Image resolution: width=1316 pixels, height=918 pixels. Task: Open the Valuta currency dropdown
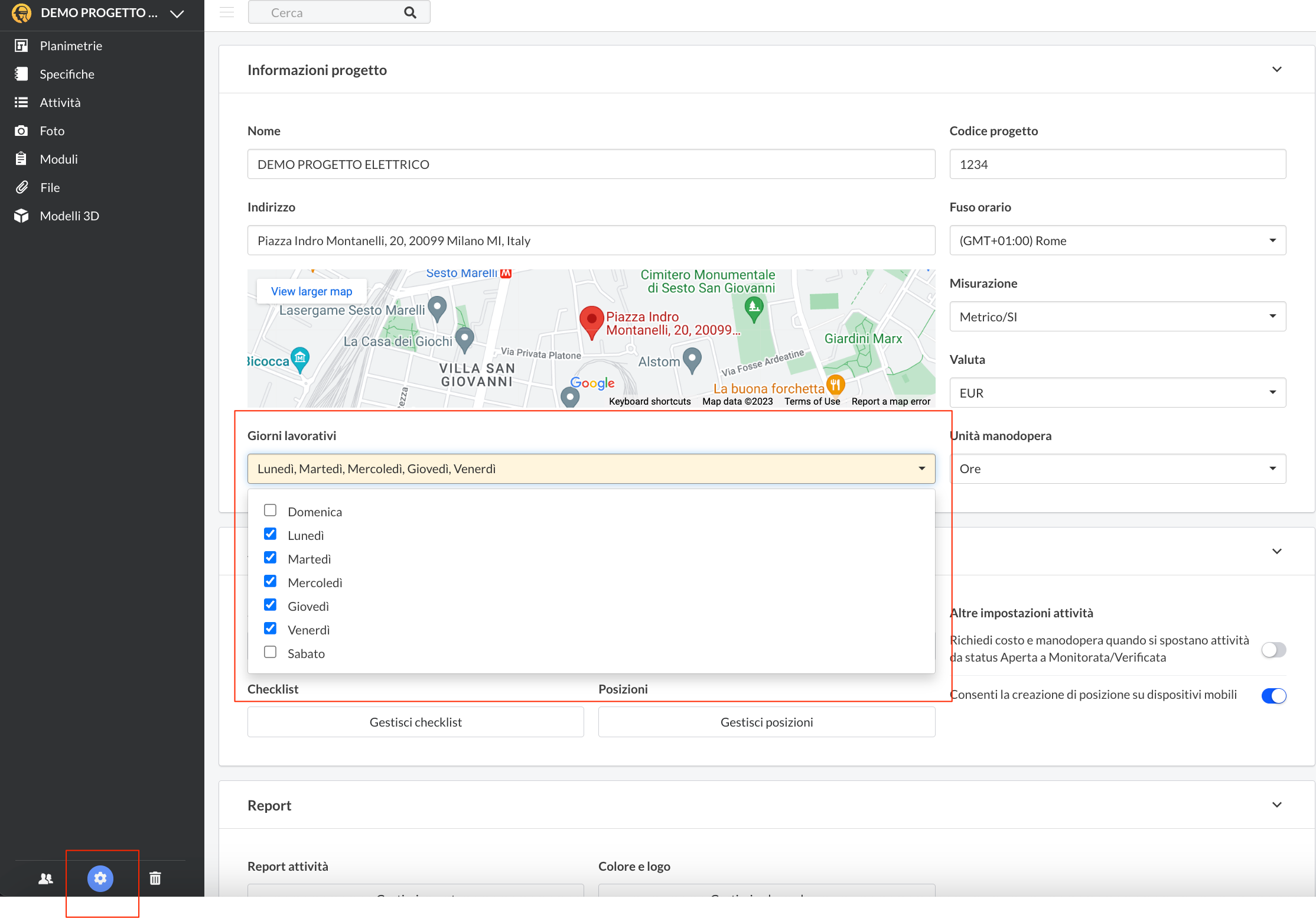(1118, 393)
